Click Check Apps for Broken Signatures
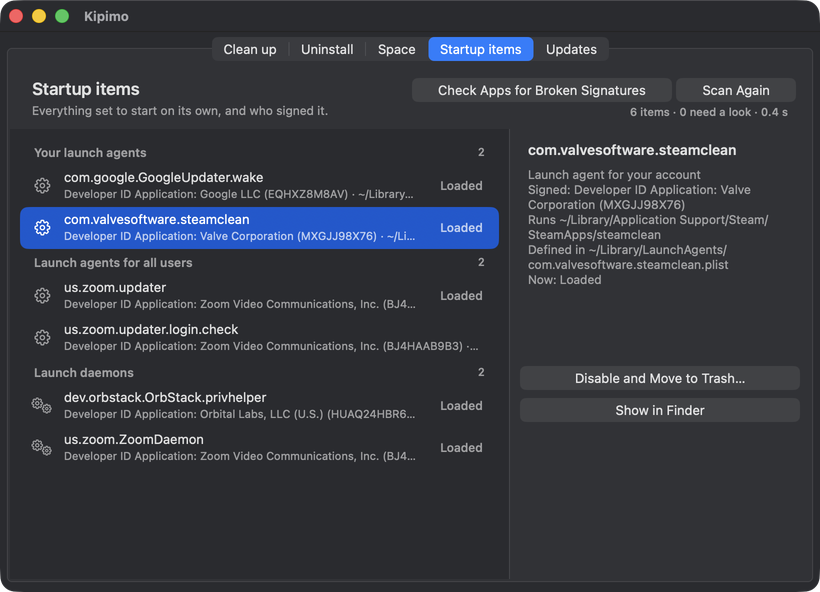The width and height of the screenshot is (820, 592). tap(542, 90)
